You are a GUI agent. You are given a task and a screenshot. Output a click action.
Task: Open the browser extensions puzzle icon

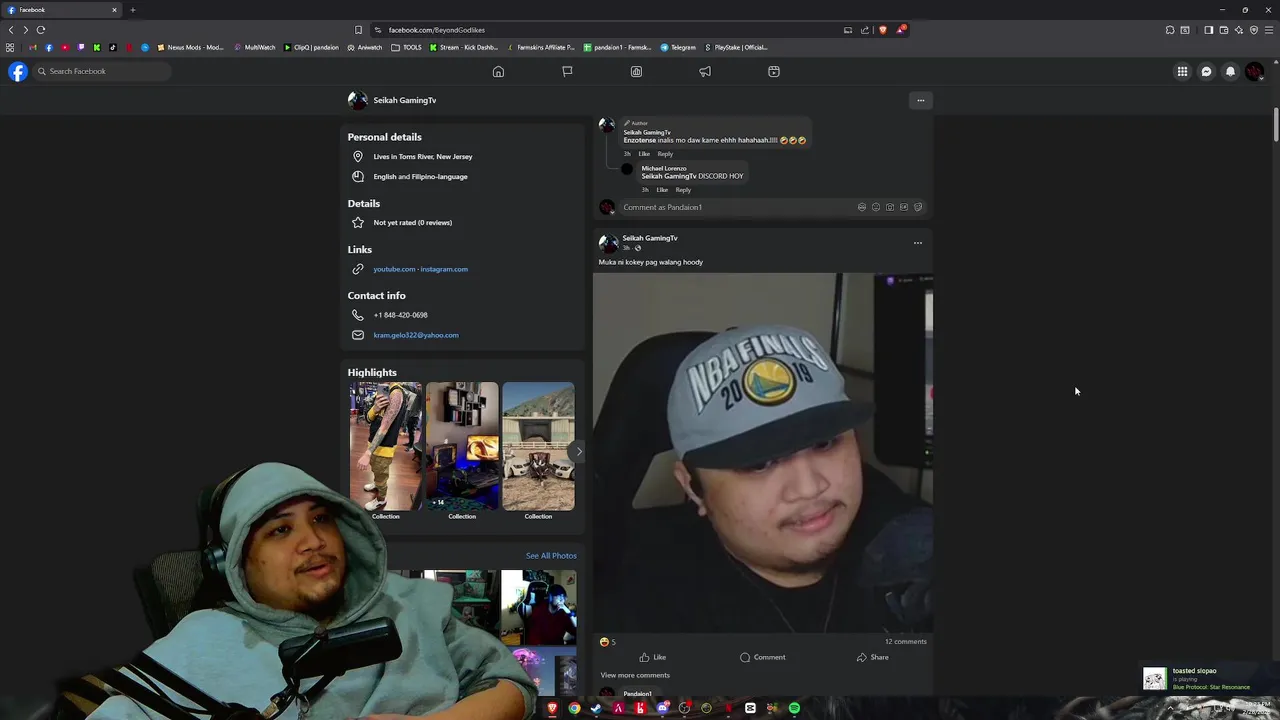[1170, 30]
